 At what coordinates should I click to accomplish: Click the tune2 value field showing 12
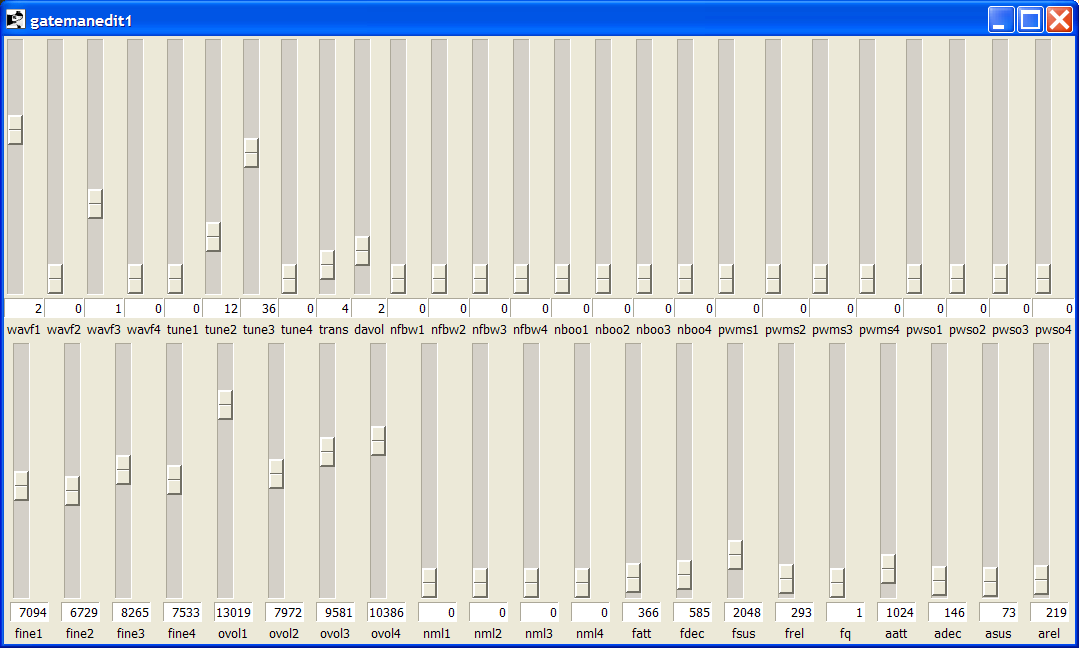(x=221, y=309)
